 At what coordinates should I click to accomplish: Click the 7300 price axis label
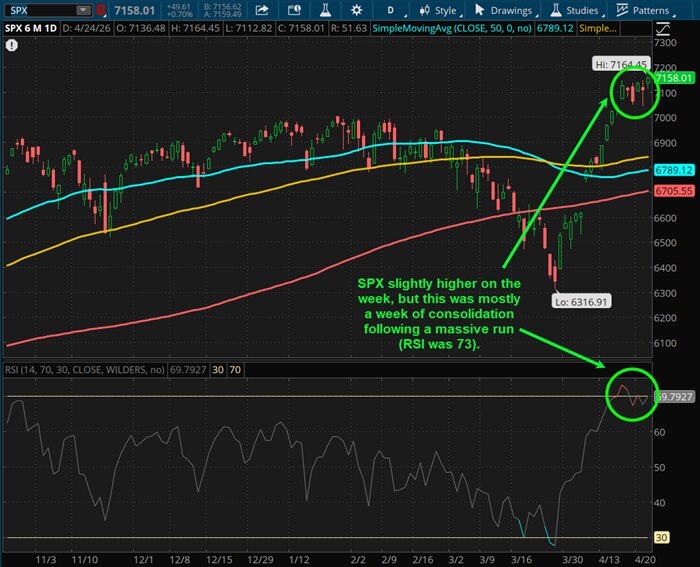(x=665, y=43)
